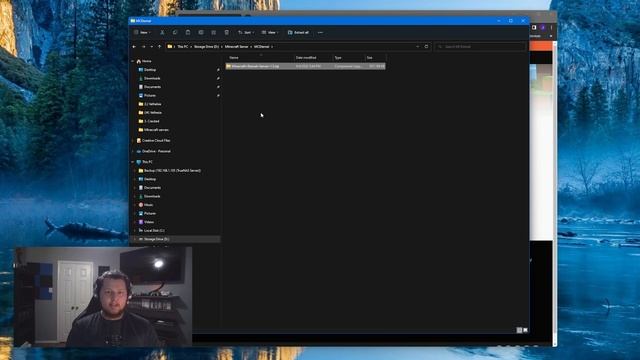Open pinned Documents under Home

152,87
